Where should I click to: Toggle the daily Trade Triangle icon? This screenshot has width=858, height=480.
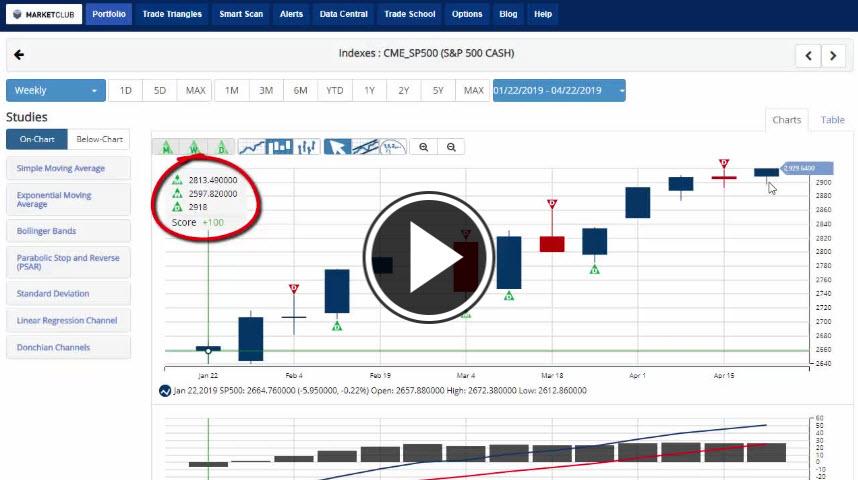point(221,147)
